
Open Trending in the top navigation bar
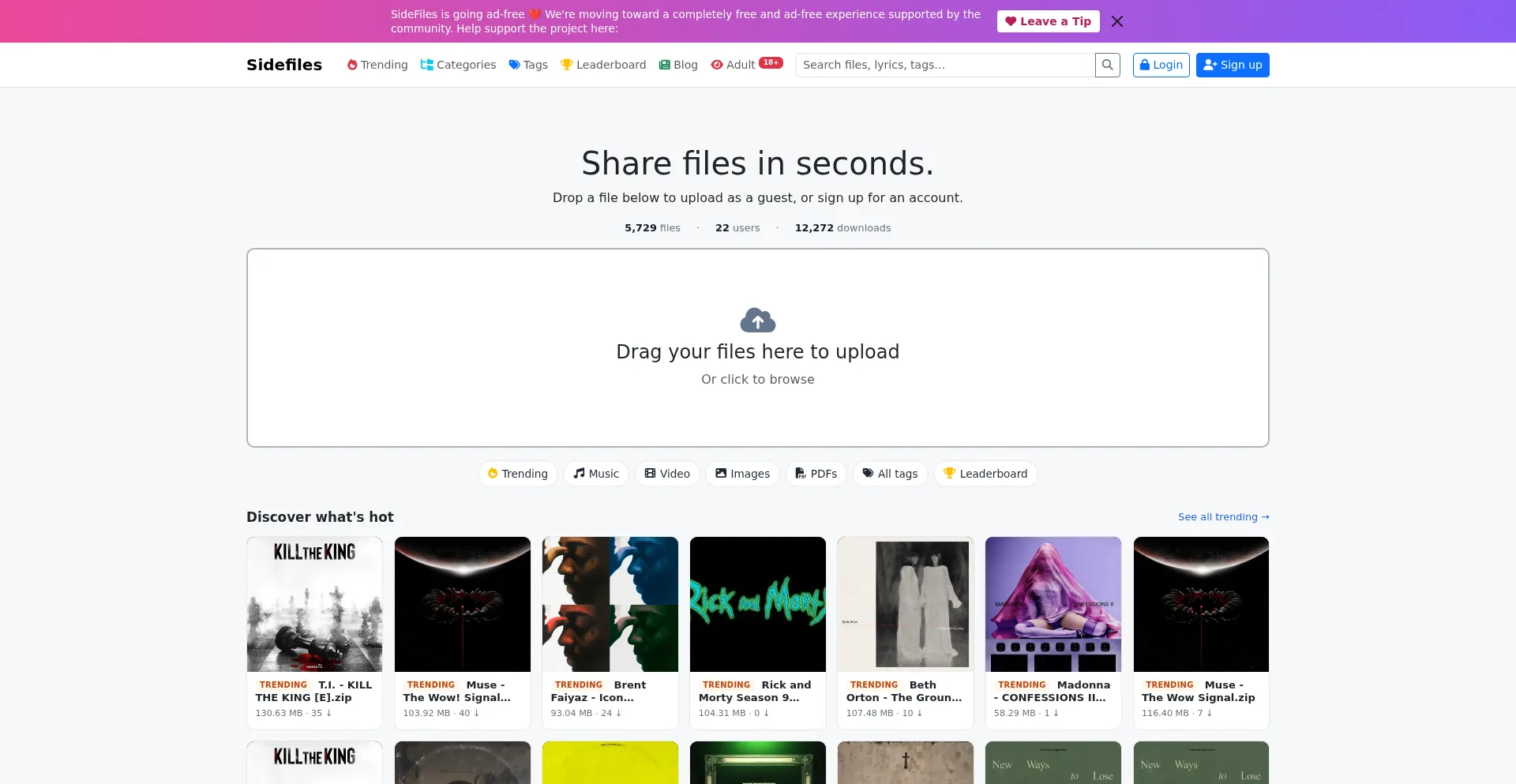point(377,65)
